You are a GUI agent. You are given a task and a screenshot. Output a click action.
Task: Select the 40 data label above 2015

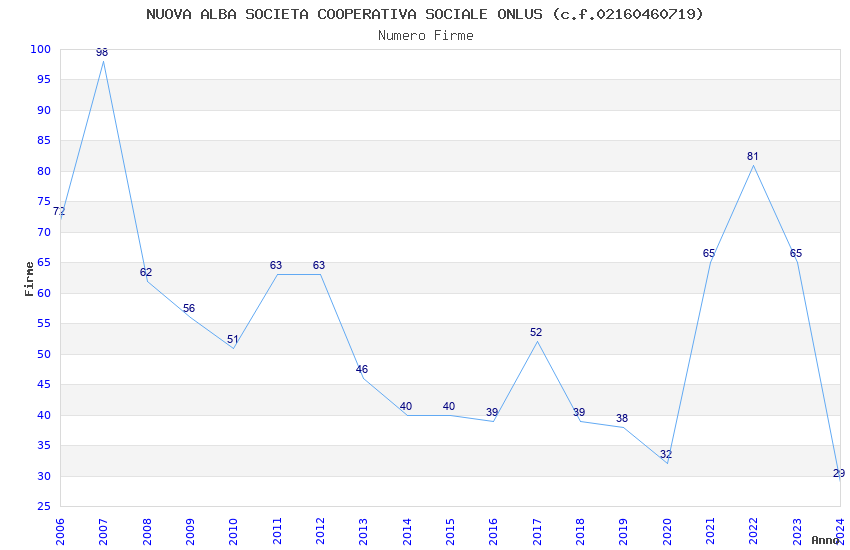coord(449,406)
